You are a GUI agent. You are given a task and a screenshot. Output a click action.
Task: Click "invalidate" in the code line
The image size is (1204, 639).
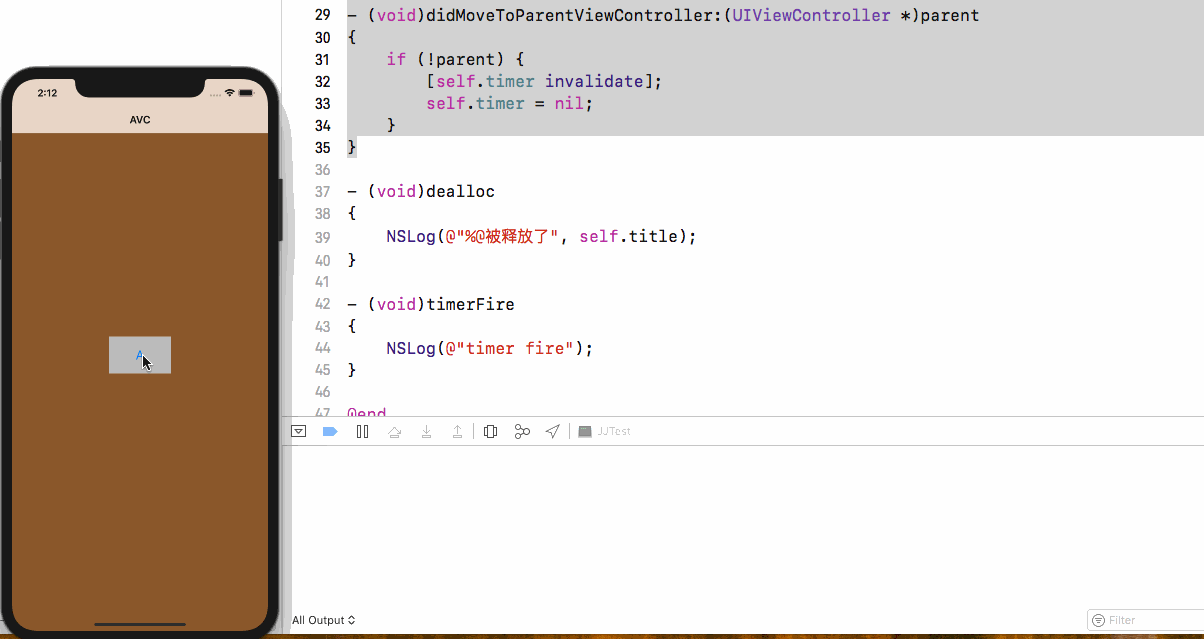click(594, 81)
